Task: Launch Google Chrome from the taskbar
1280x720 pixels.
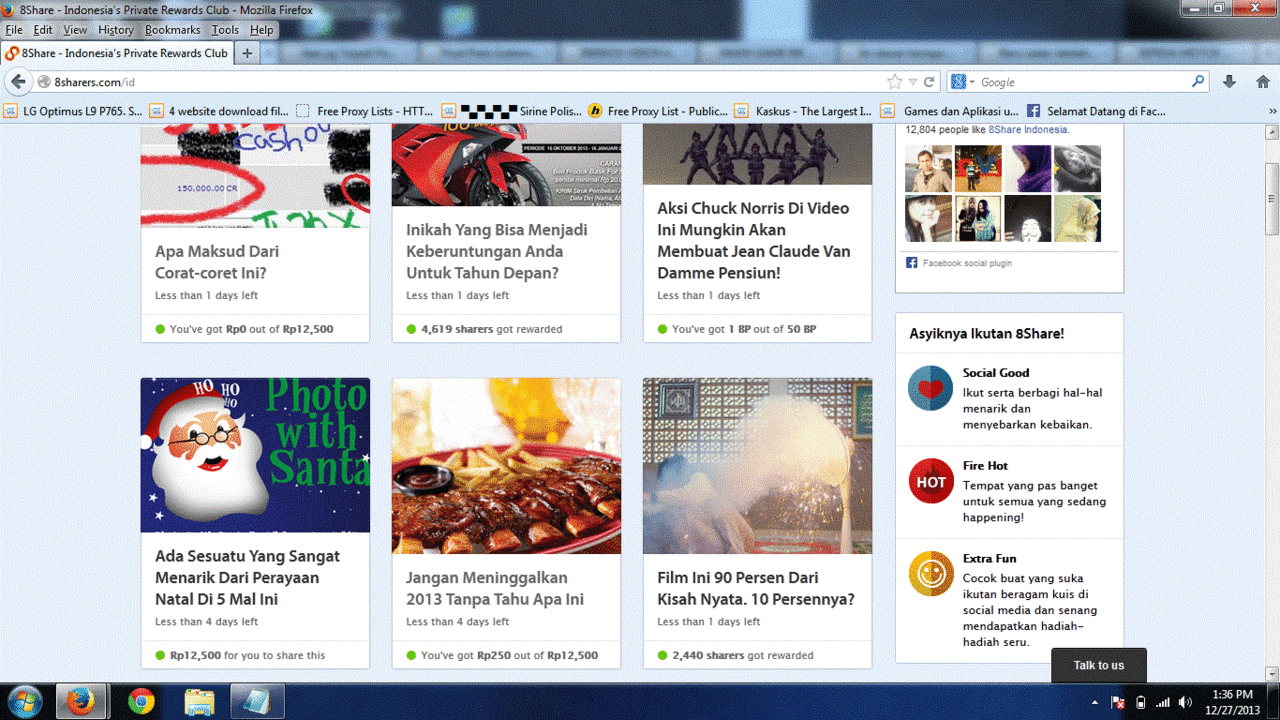Action: [141, 701]
